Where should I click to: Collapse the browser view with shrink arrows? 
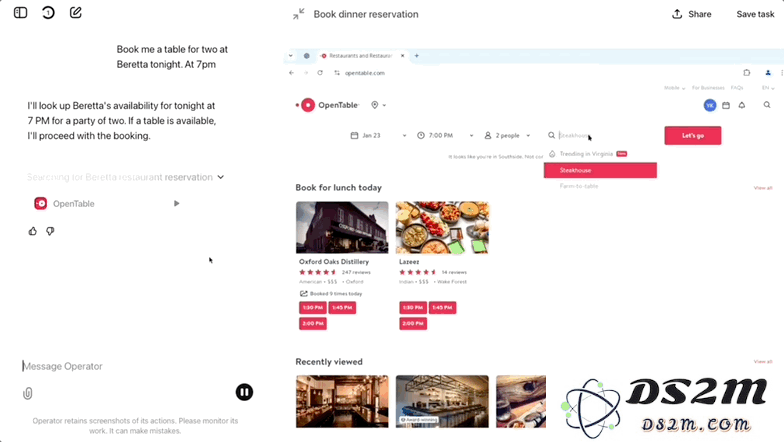[298, 14]
